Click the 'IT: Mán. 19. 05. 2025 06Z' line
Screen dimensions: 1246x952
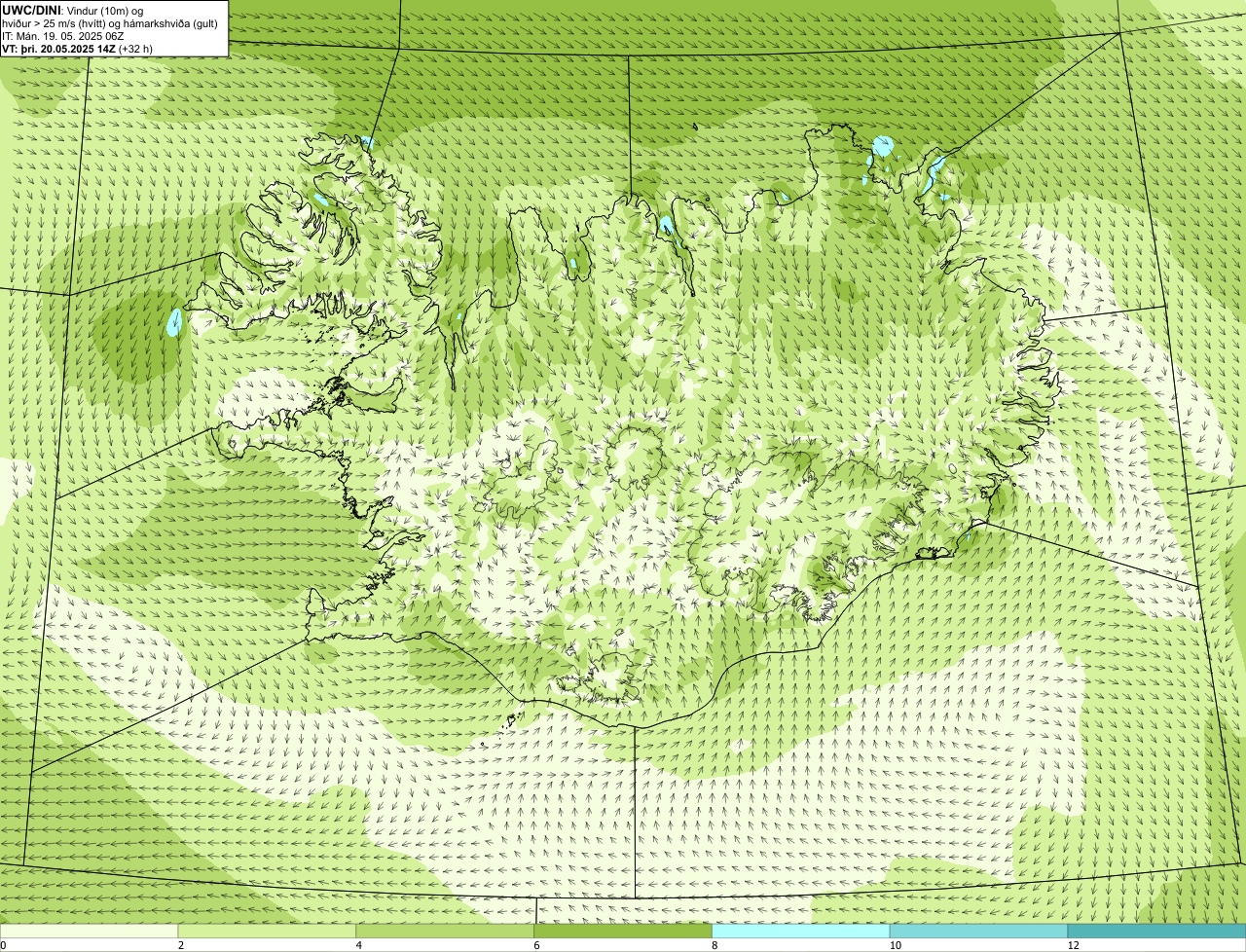62,36
